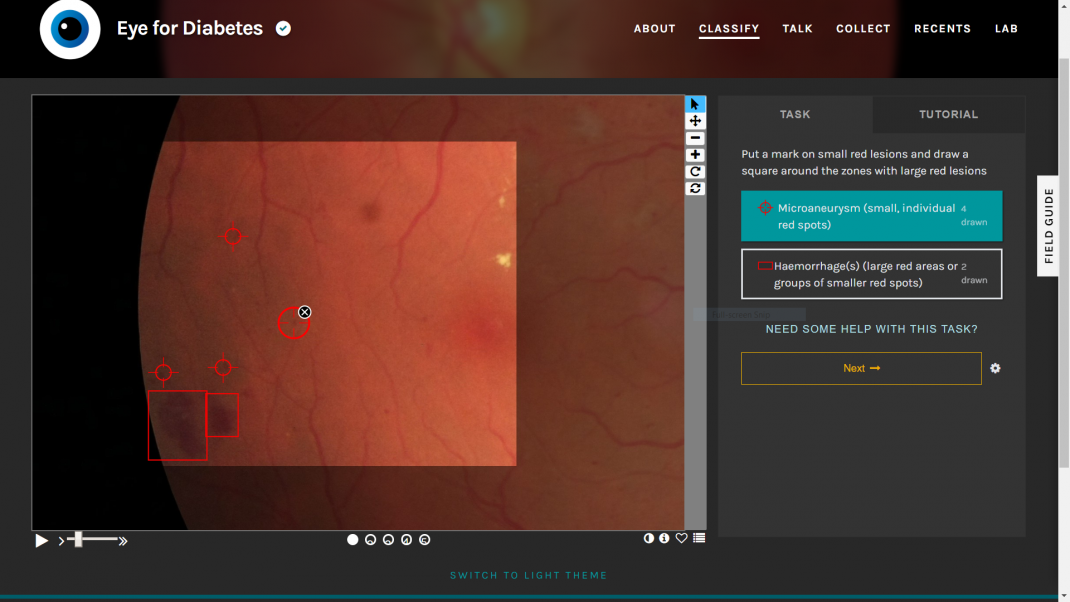Image resolution: width=1070 pixels, height=602 pixels.
Task: Go to About page
Action: [x=654, y=29]
